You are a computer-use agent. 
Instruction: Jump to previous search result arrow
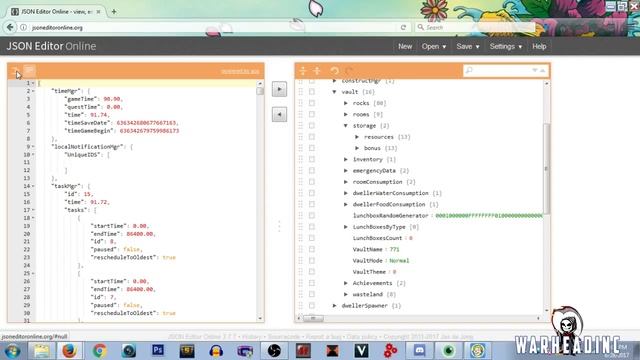(x=542, y=71)
